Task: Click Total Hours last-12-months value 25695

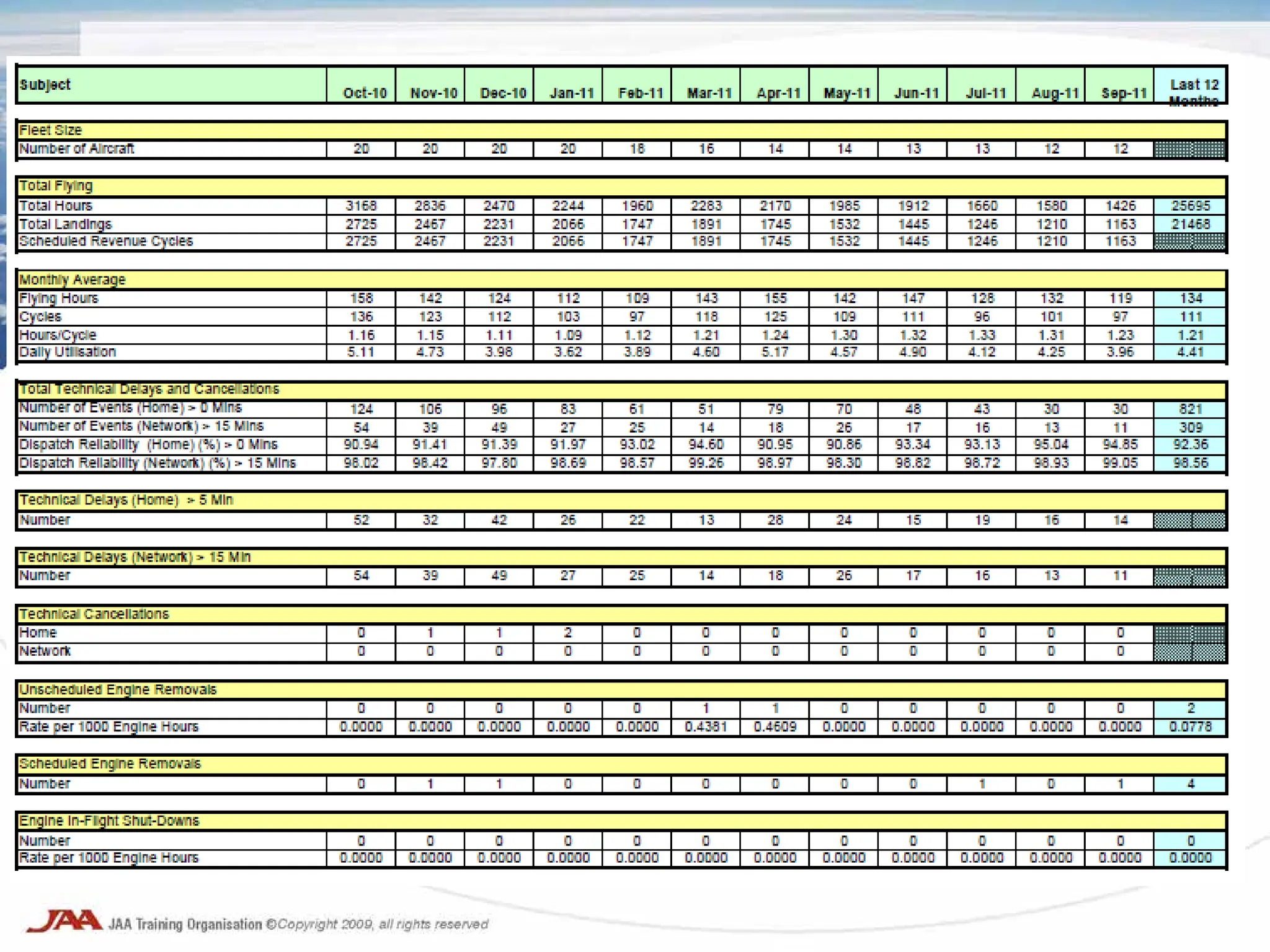Action: 1190,206
